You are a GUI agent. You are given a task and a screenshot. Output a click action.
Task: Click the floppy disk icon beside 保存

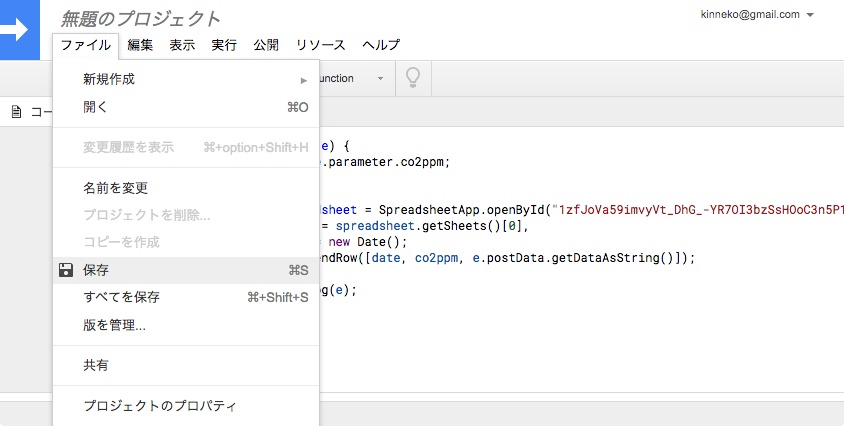coord(66,270)
